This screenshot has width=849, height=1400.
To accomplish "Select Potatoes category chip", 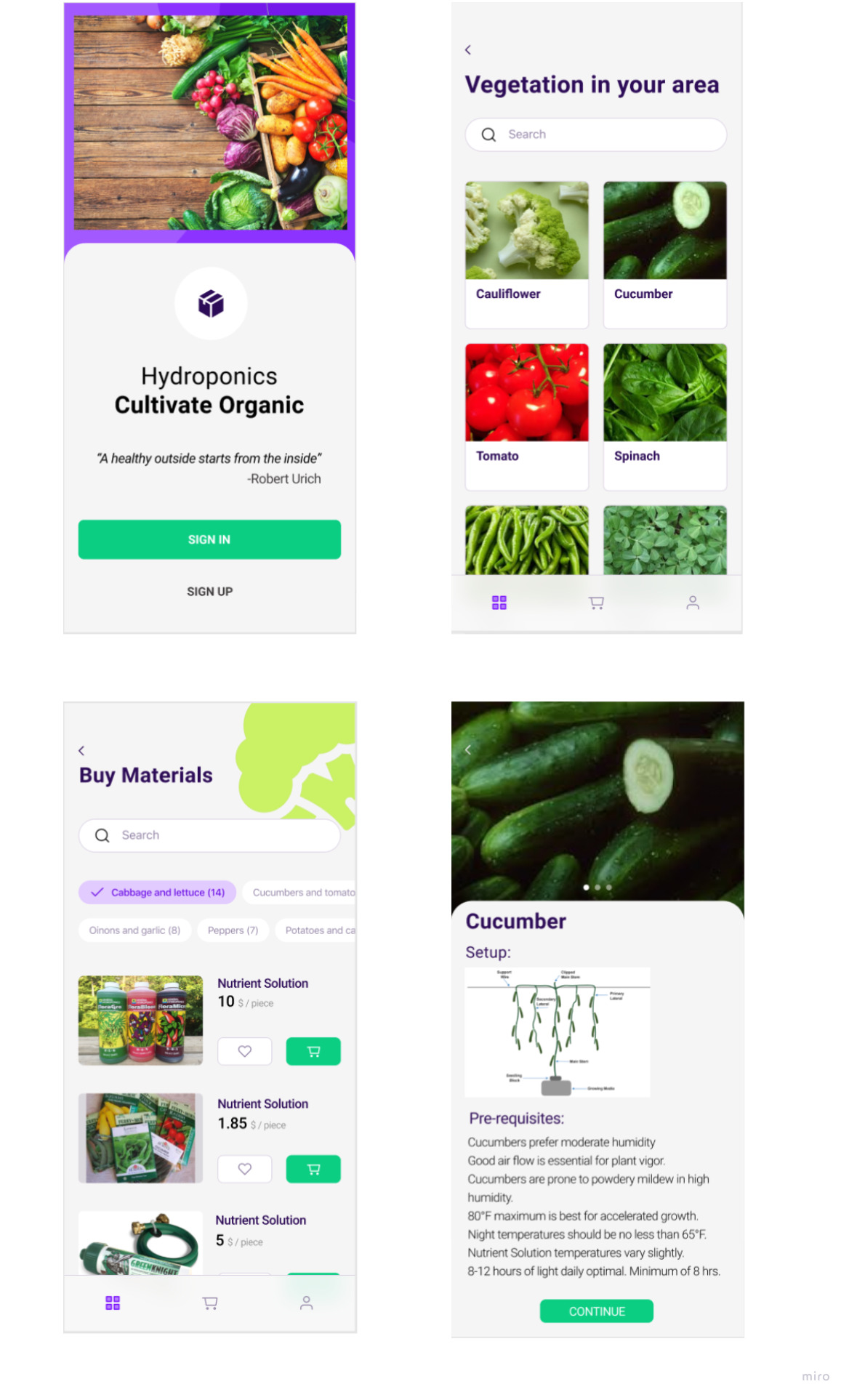I will coord(315,930).
